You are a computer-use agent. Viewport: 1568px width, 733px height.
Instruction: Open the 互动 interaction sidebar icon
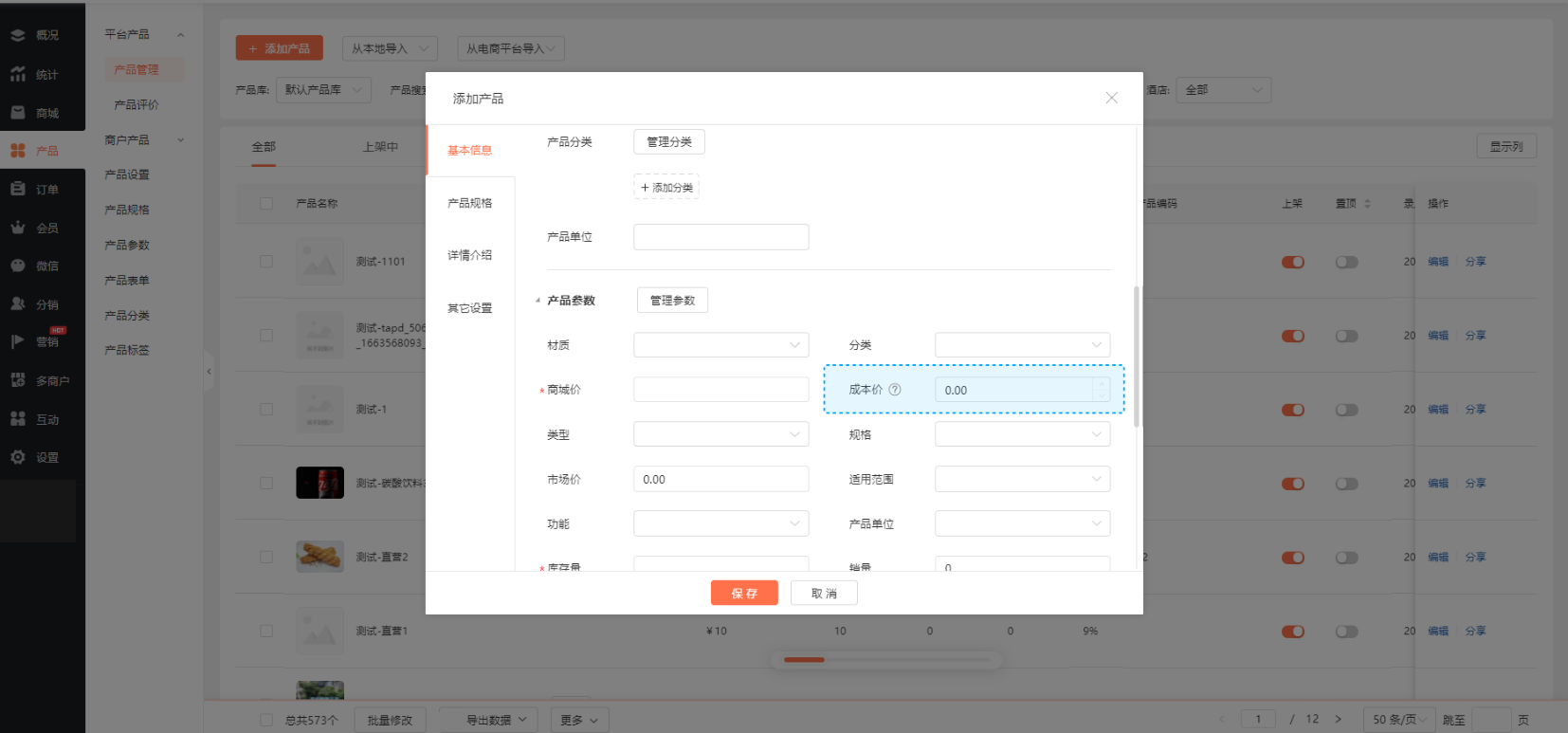tap(18, 419)
